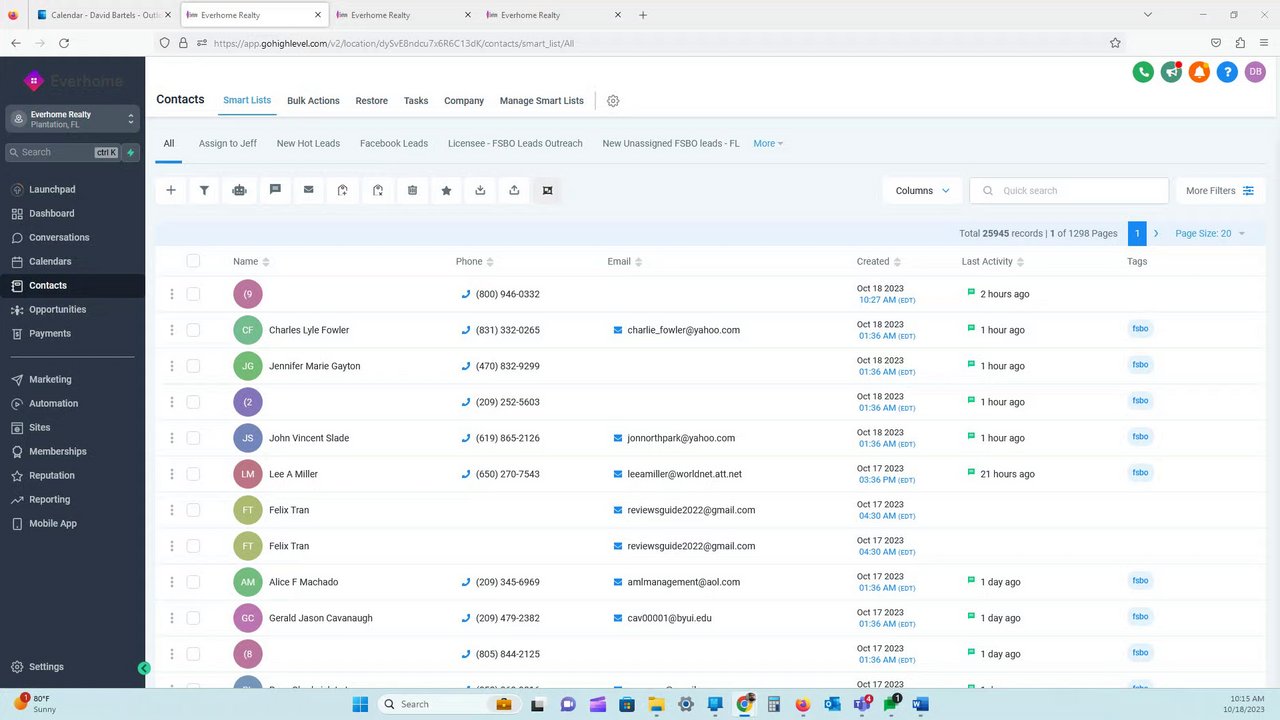Click the add tag icon in the toolbar
The height and width of the screenshot is (720, 1280).
click(343, 190)
